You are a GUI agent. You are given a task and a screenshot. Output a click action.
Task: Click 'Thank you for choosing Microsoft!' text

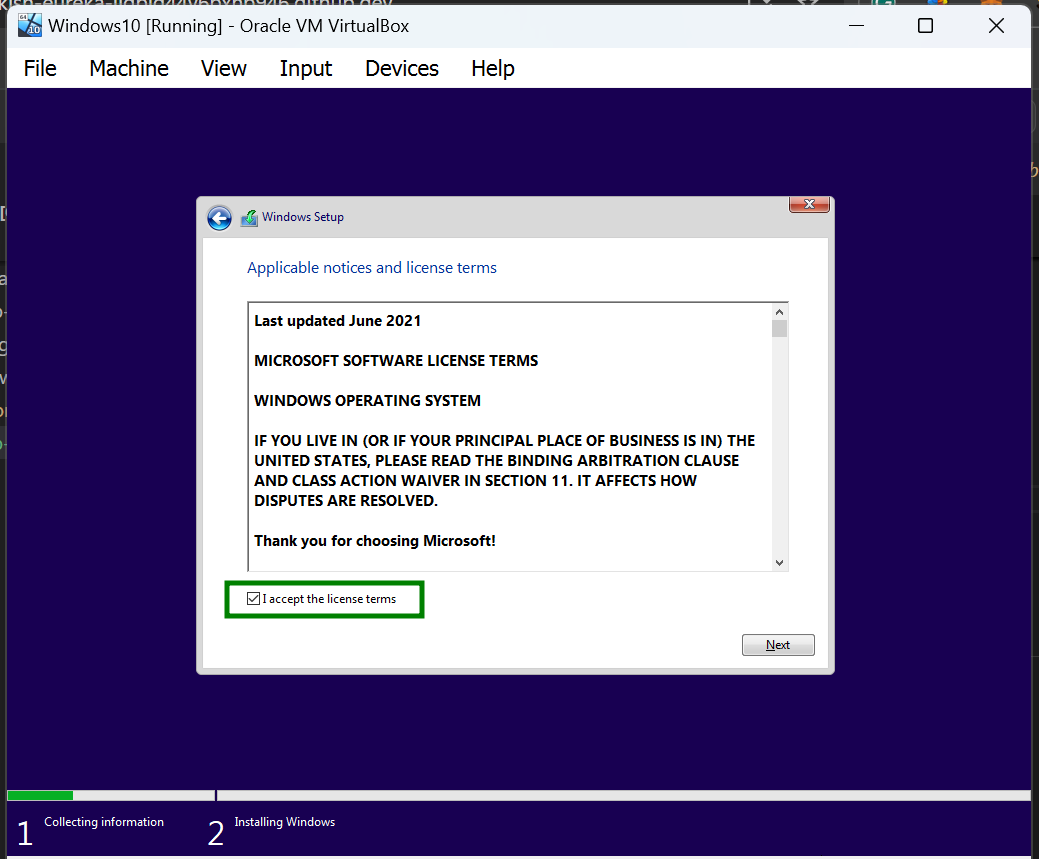click(x=375, y=541)
